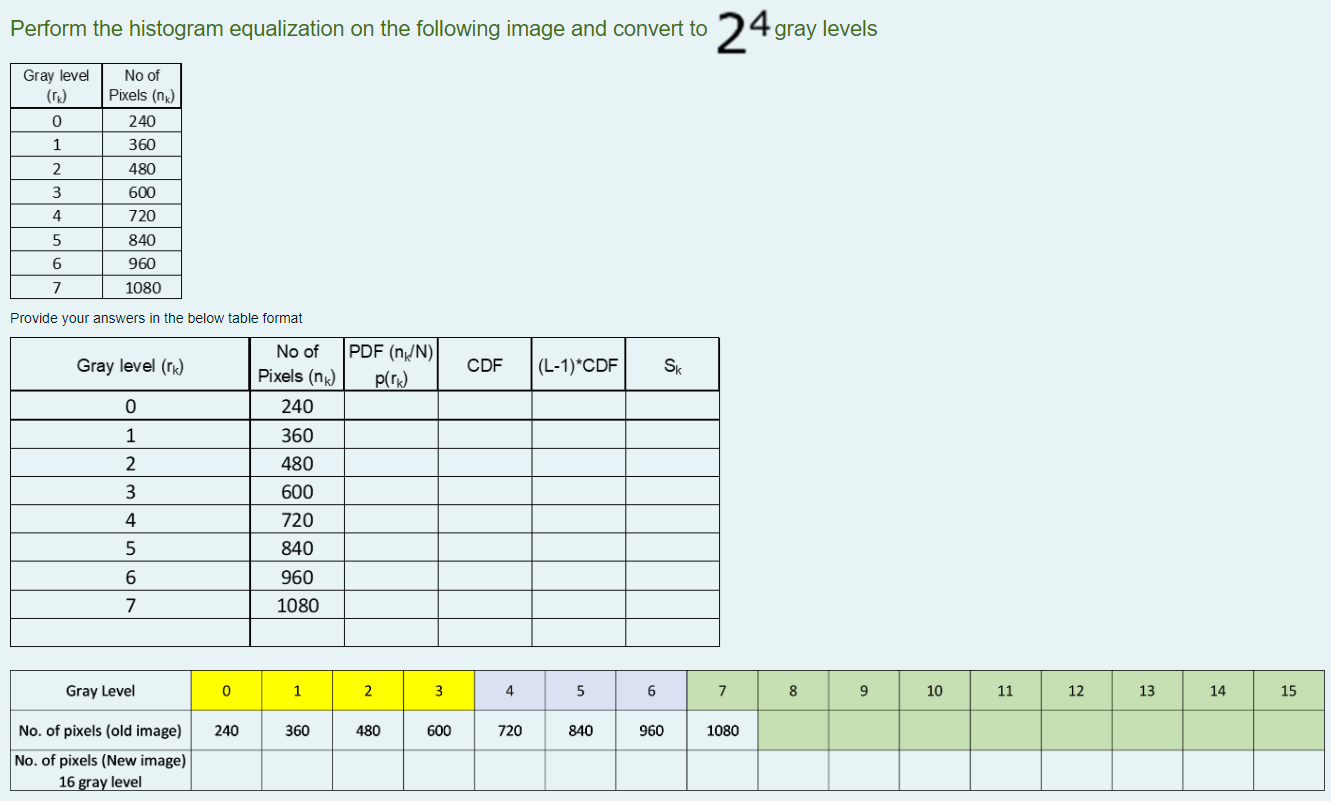1331x801 pixels.
Task: Click empty CDF cell for answer-table gray level 3
Action: tap(485, 491)
